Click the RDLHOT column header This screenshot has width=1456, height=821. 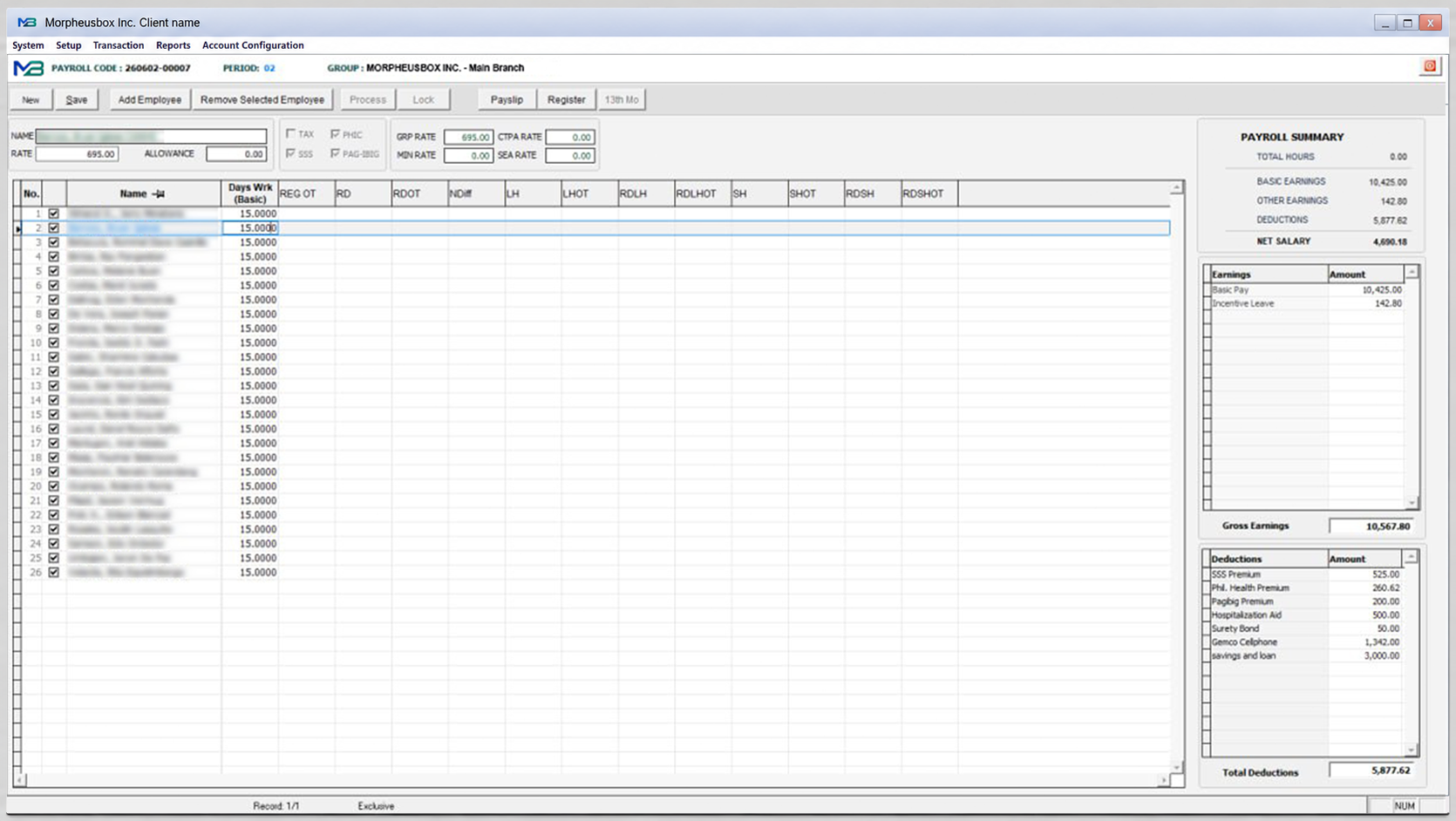click(x=703, y=193)
